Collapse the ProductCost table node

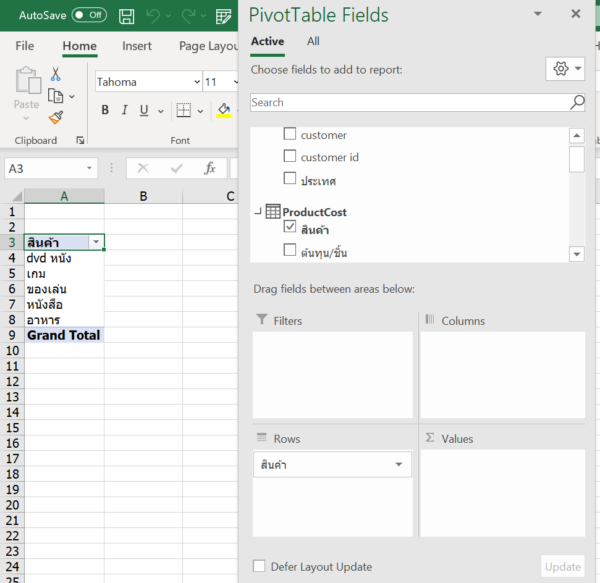click(258, 211)
